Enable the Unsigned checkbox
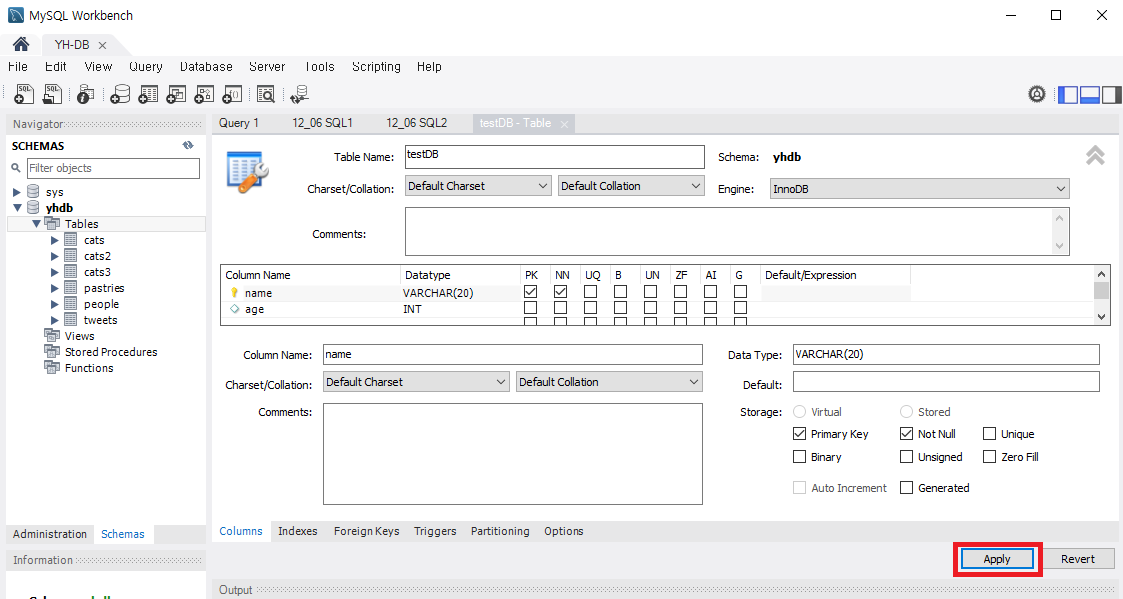Viewport: 1123px width, 599px height. (x=907, y=456)
